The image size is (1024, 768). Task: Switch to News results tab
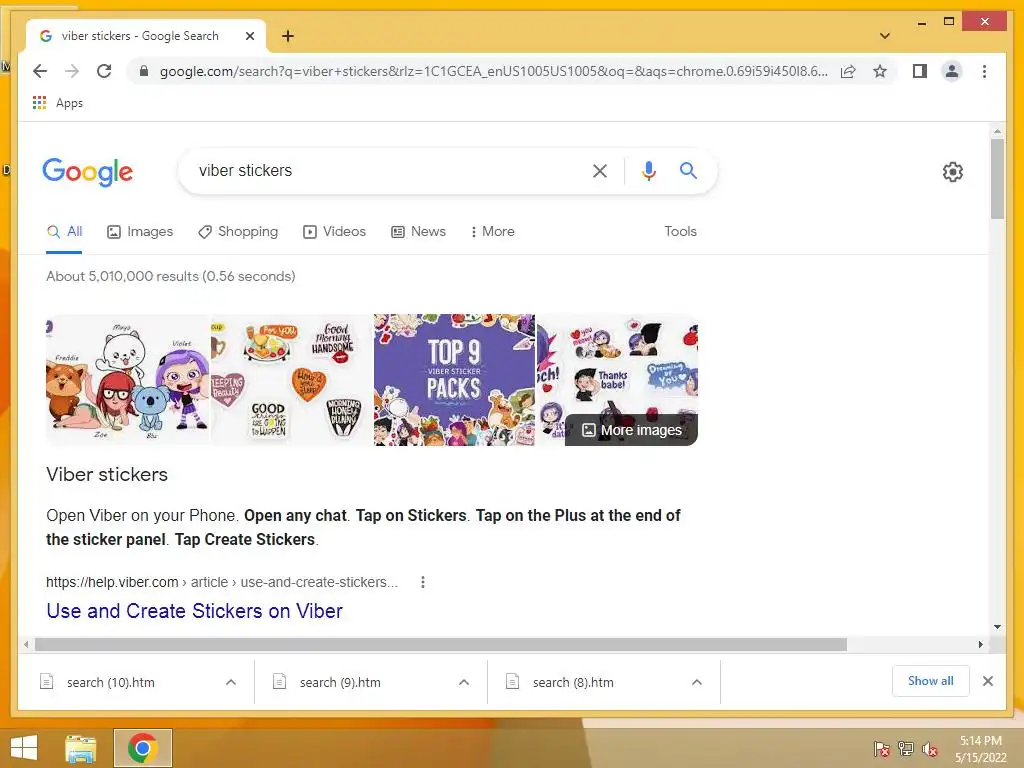[x=418, y=232]
